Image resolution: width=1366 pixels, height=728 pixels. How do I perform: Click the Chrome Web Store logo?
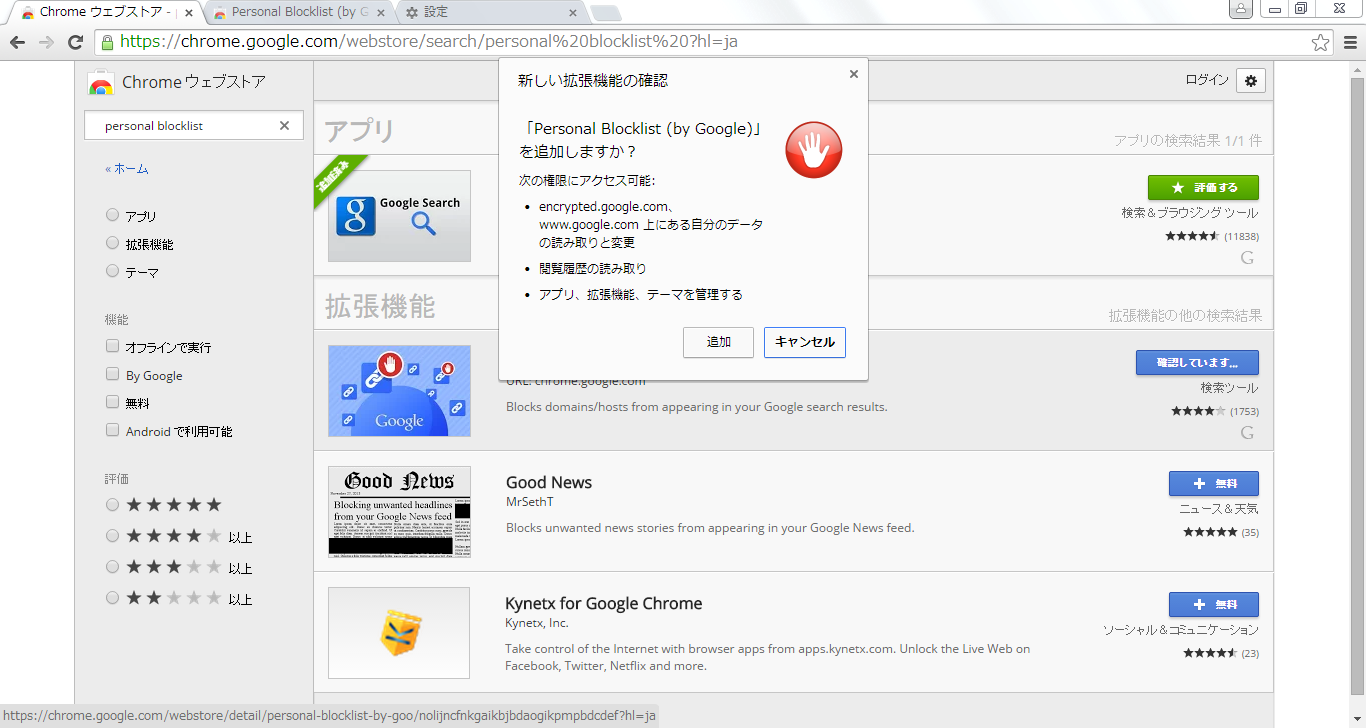(101, 83)
